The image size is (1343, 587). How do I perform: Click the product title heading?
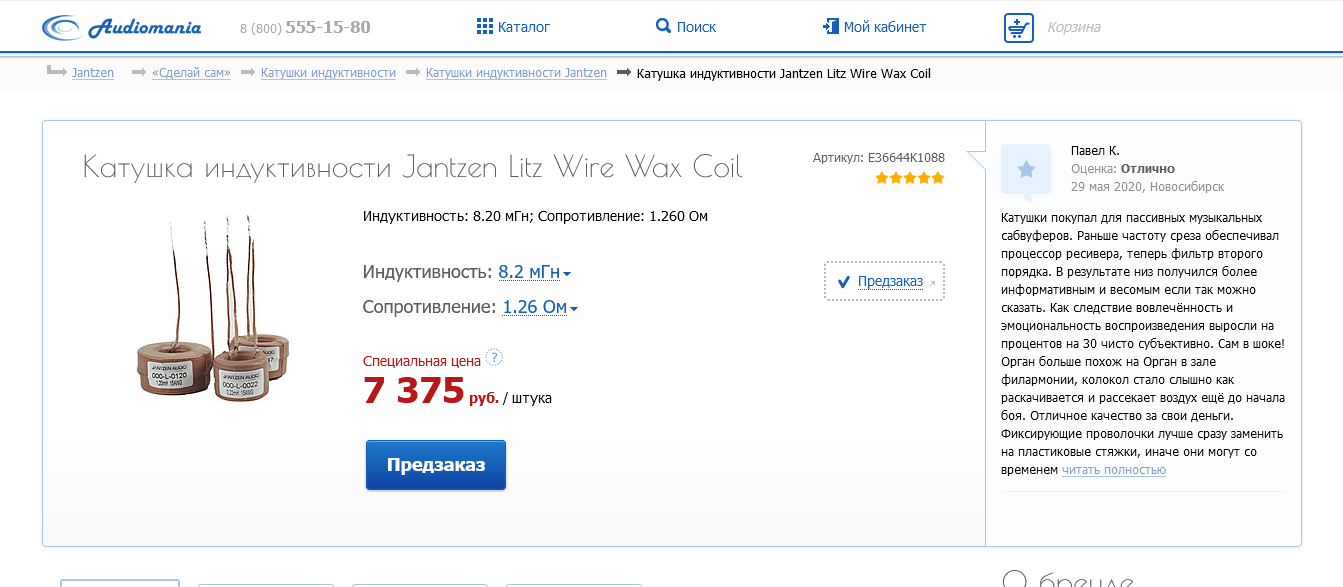[413, 166]
